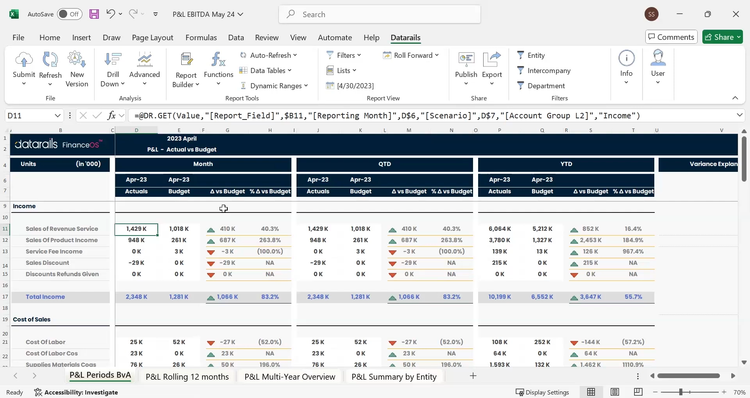Viewport: 750px width, 398px height.
Task: Switch to Page Break Preview view
Action: coord(638,392)
